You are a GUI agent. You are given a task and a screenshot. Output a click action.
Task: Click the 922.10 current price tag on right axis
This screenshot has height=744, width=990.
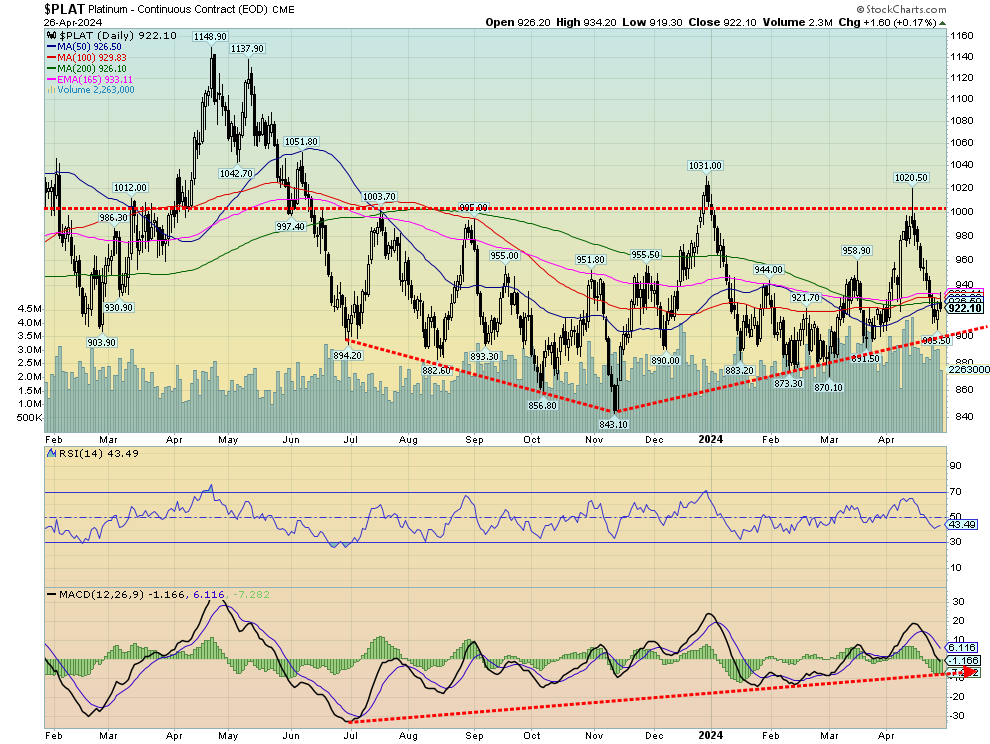[x=966, y=309]
